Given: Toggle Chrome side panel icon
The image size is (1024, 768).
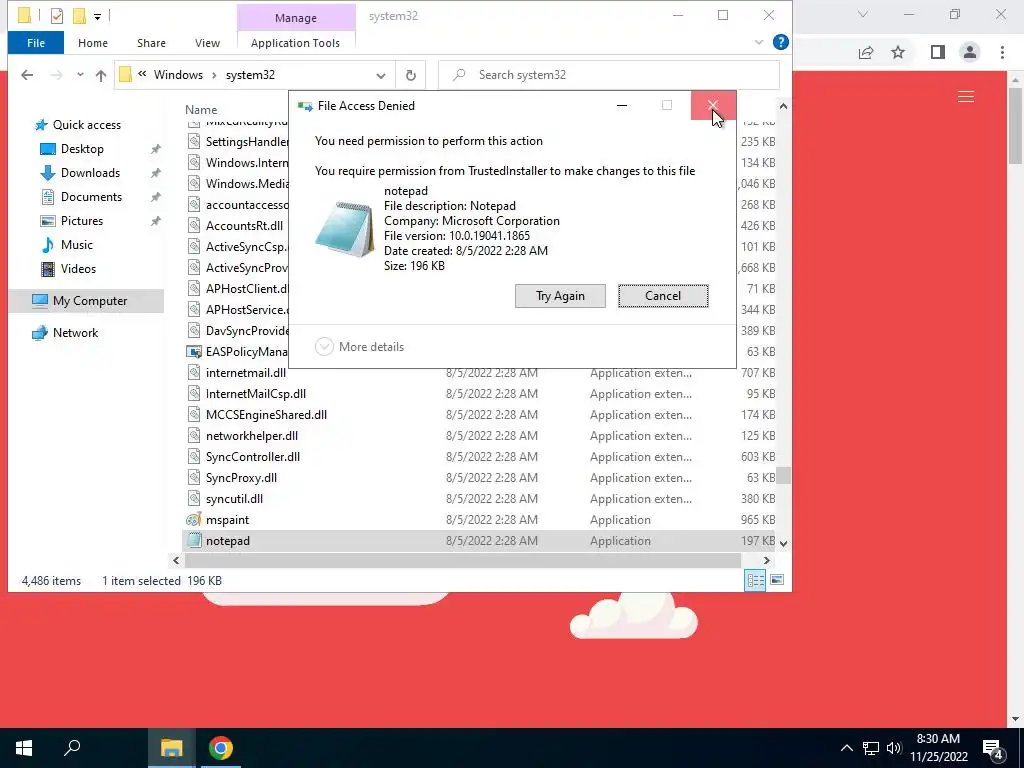Looking at the screenshot, I should tap(938, 52).
